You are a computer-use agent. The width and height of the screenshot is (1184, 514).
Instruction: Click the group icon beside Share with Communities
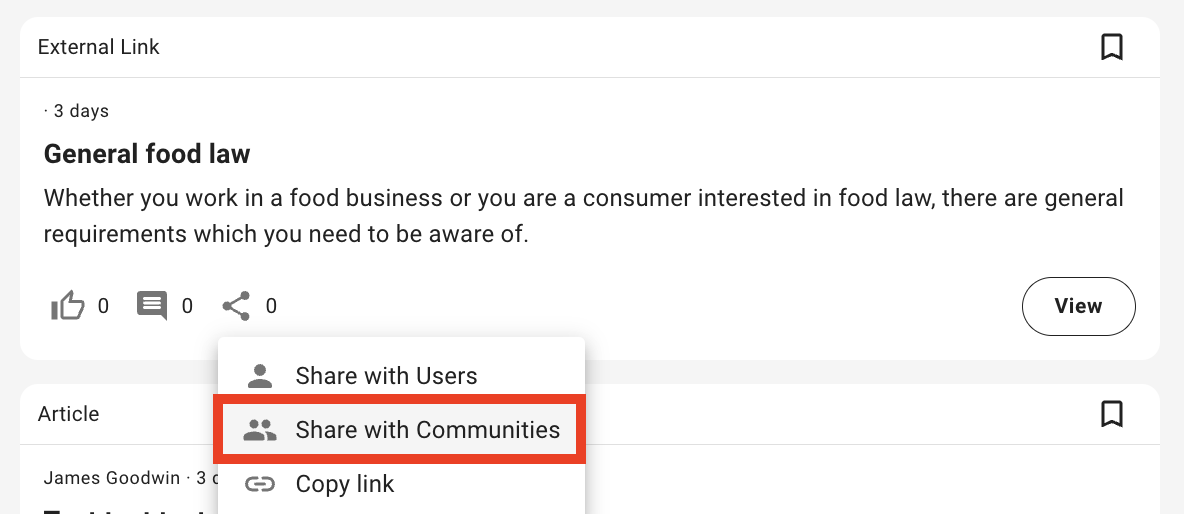point(260,430)
